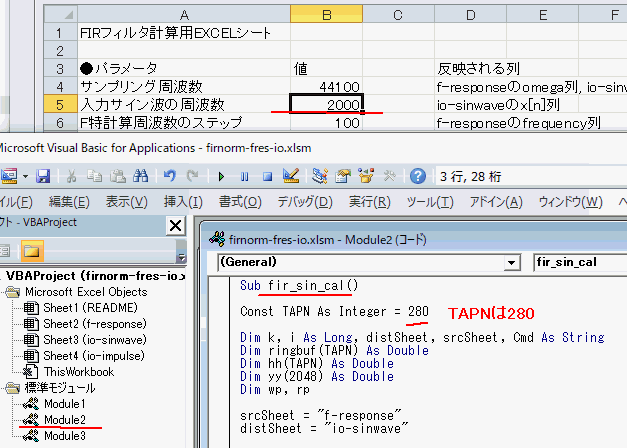Select ThisWorkbook in the project tree
This screenshot has height=448, width=627.
pos(79,372)
